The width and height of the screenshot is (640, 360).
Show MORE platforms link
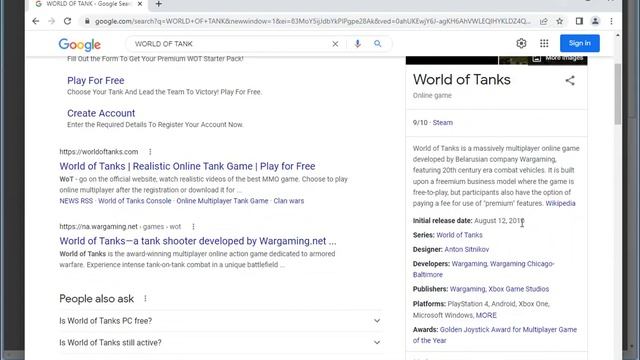pyautogui.click(x=486, y=315)
